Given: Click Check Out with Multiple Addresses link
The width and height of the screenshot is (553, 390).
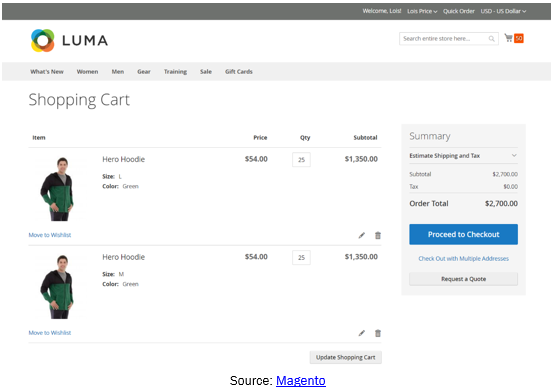Looking at the screenshot, I should (463, 258).
